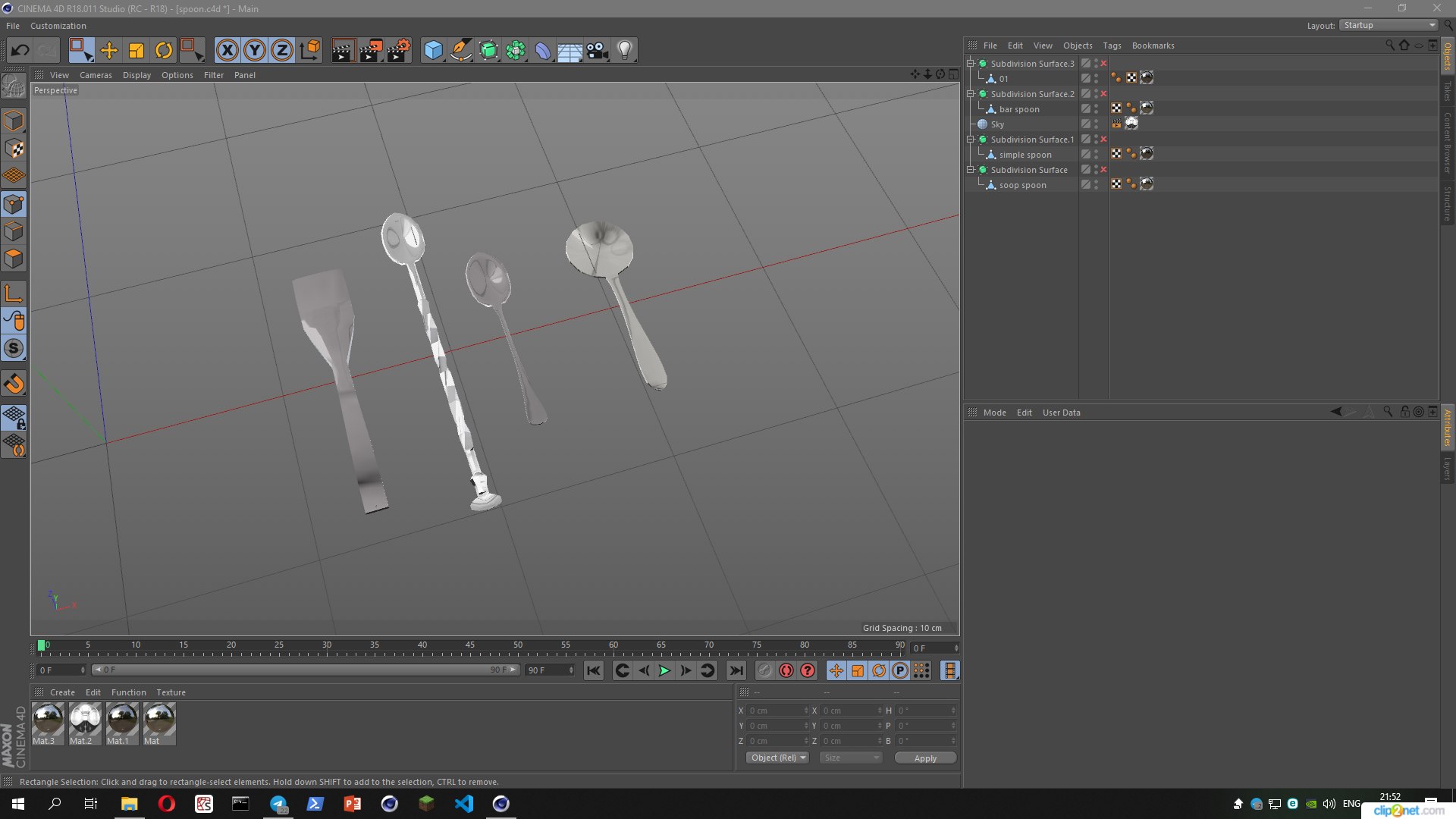Image resolution: width=1456 pixels, height=819 pixels.
Task: Go to end of animation
Action: pyautogui.click(x=736, y=670)
